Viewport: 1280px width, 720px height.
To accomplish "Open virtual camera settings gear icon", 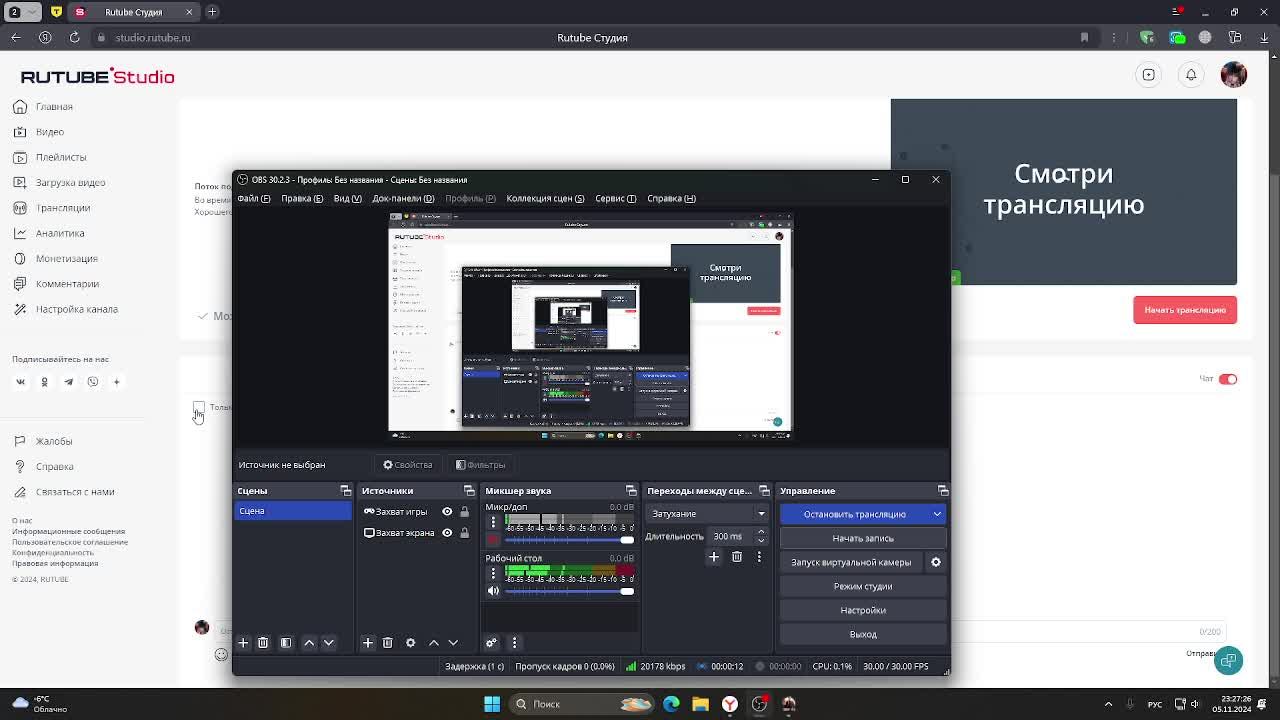I will click(936, 562).
